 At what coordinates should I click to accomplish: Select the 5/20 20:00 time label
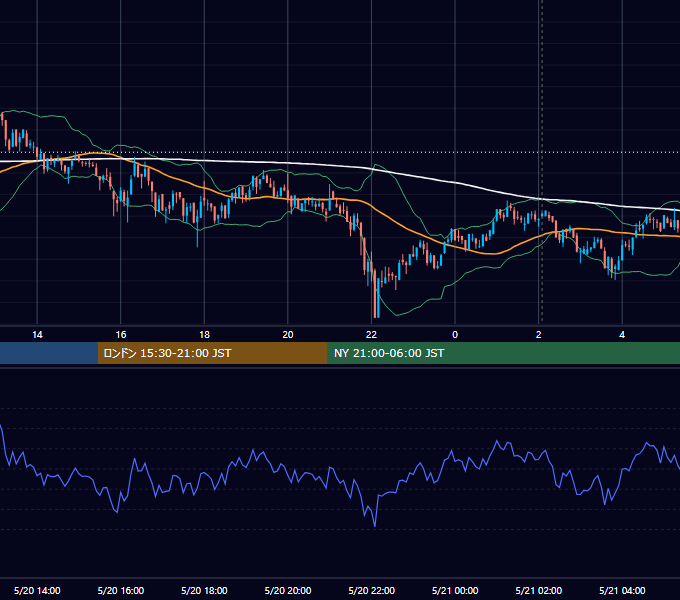(x=288, y=590)
